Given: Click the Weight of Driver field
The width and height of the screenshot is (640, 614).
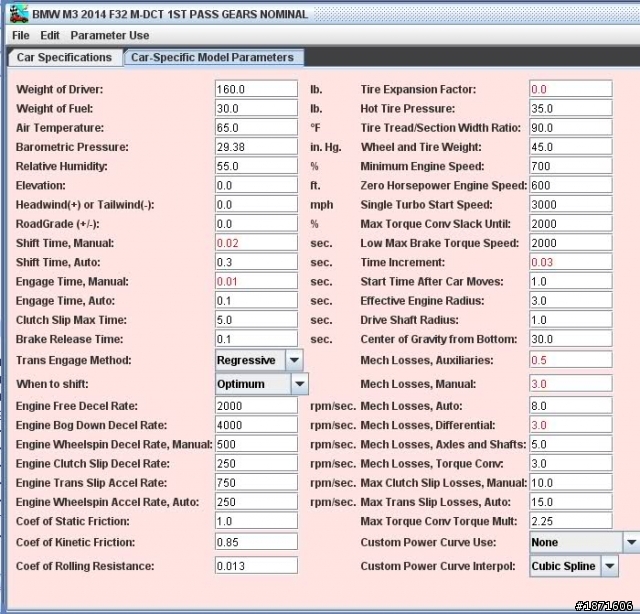Looking at the screenshot, I should (x=256, y=89).
